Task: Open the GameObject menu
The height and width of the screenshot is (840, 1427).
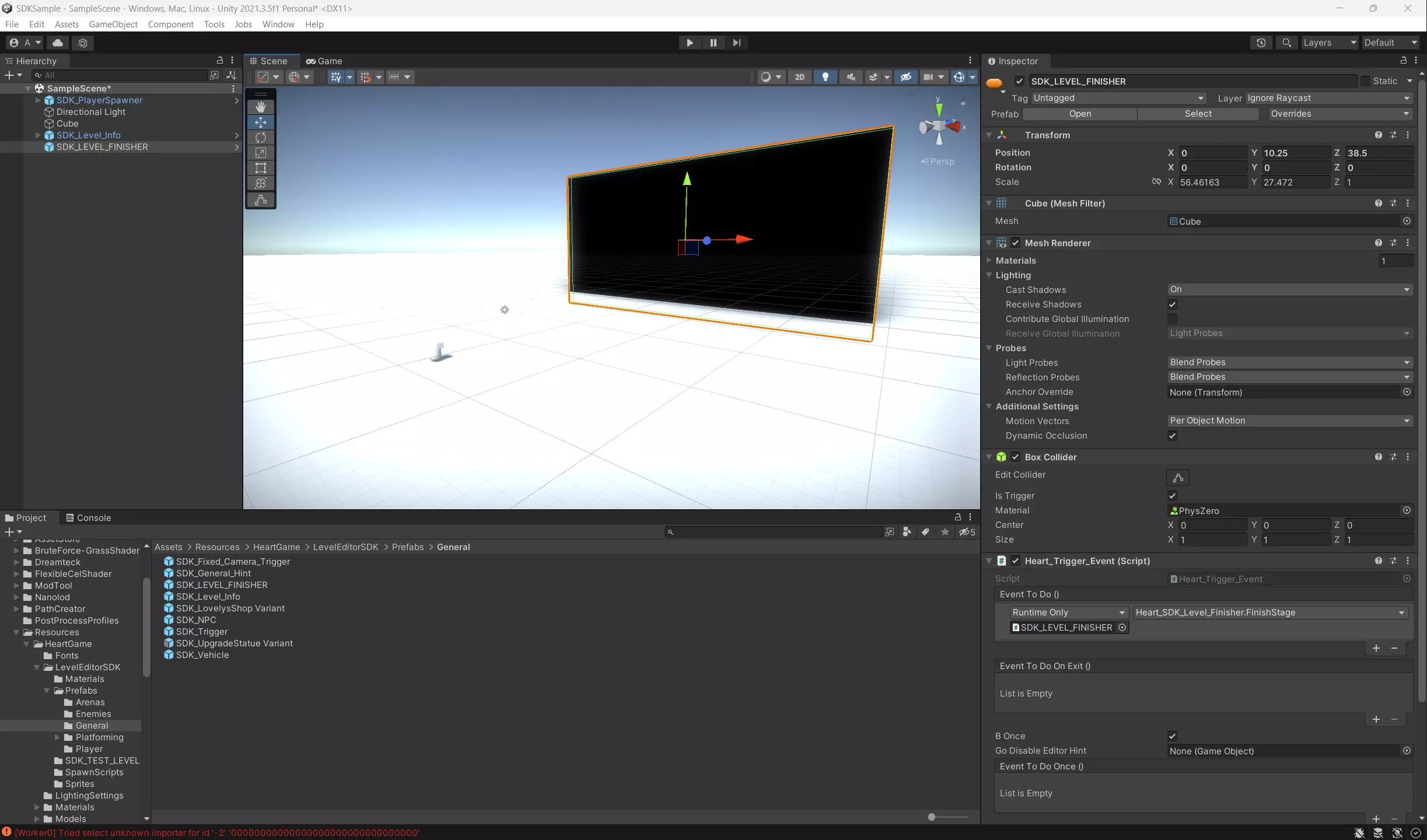Action: (x=113, y=24)
